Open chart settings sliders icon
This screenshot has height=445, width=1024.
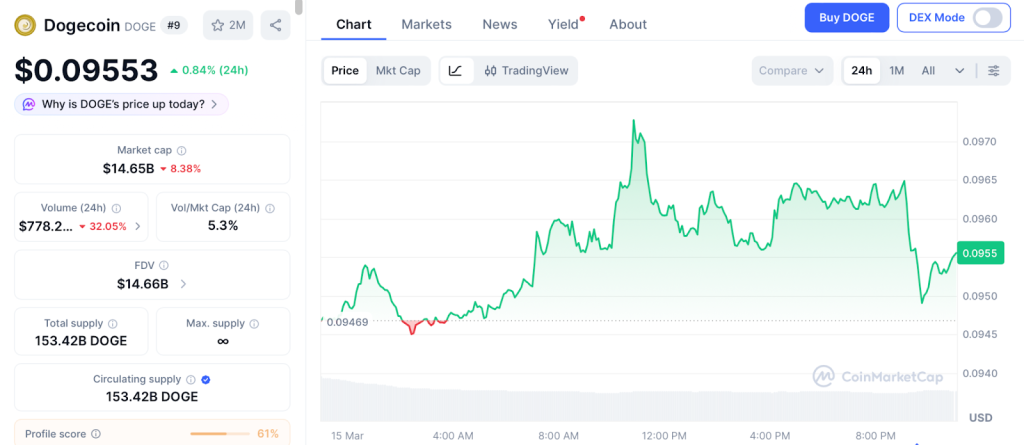click(x=993, y=71)
